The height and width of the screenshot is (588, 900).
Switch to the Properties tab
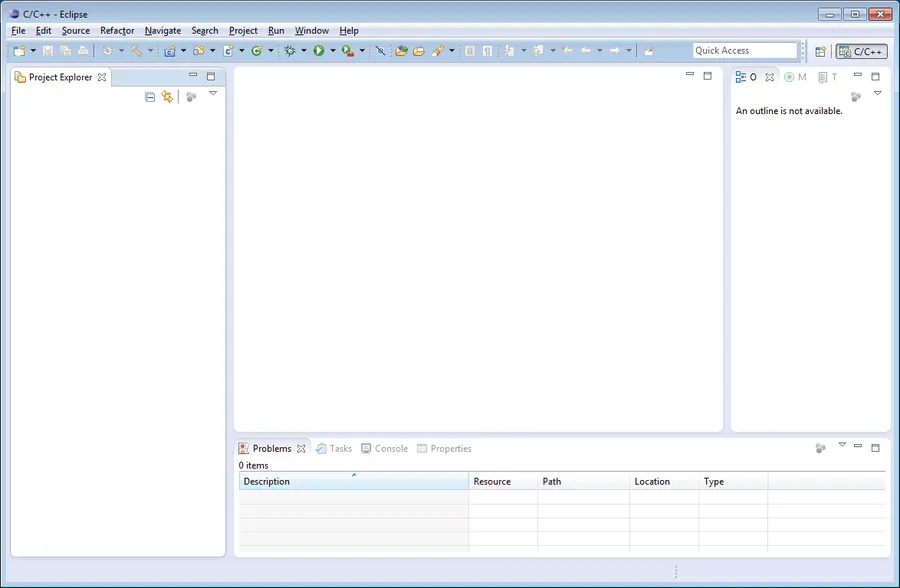(x=444, y=448)
